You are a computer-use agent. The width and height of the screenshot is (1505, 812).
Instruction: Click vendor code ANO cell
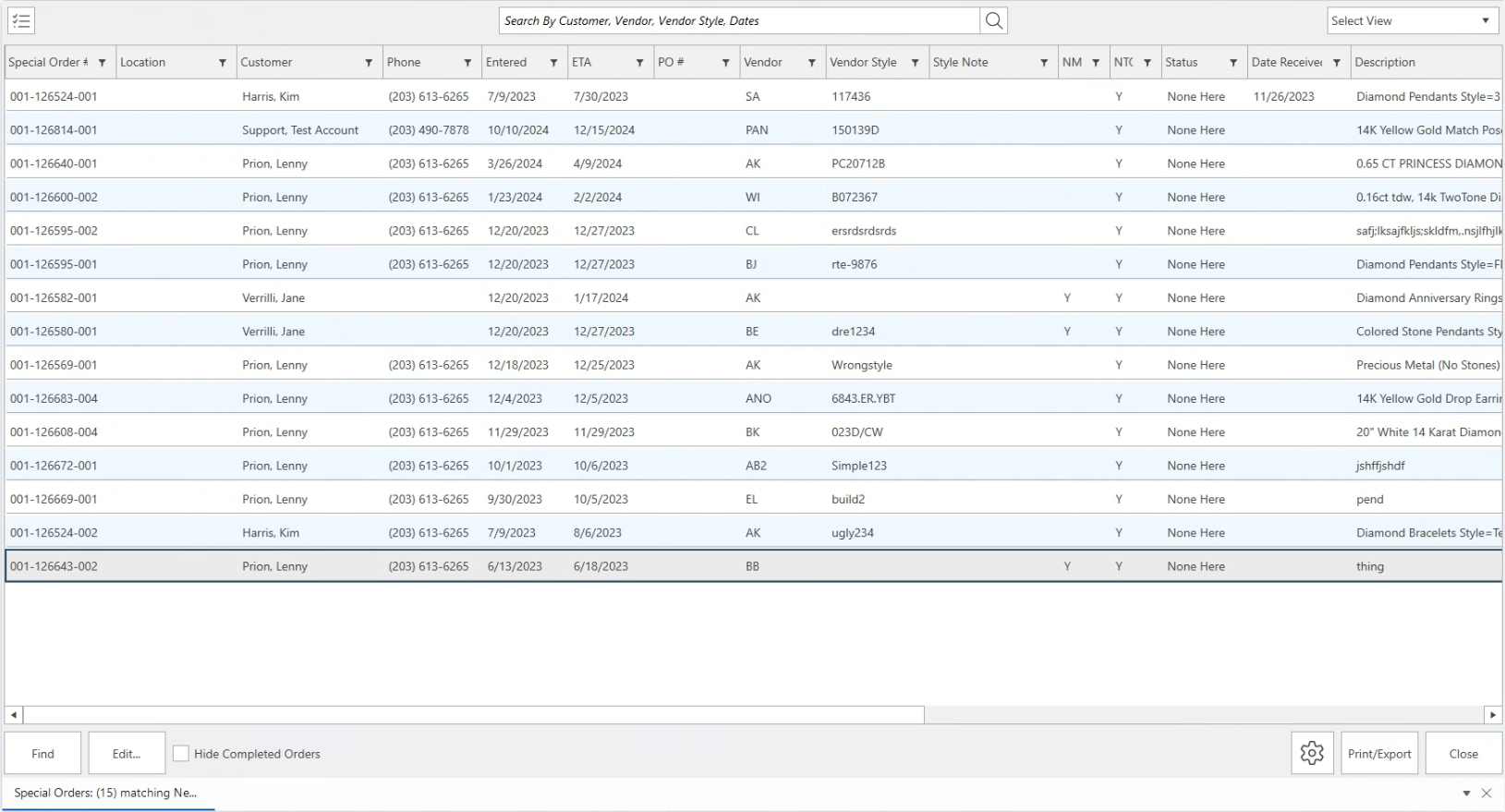point(759,398)
